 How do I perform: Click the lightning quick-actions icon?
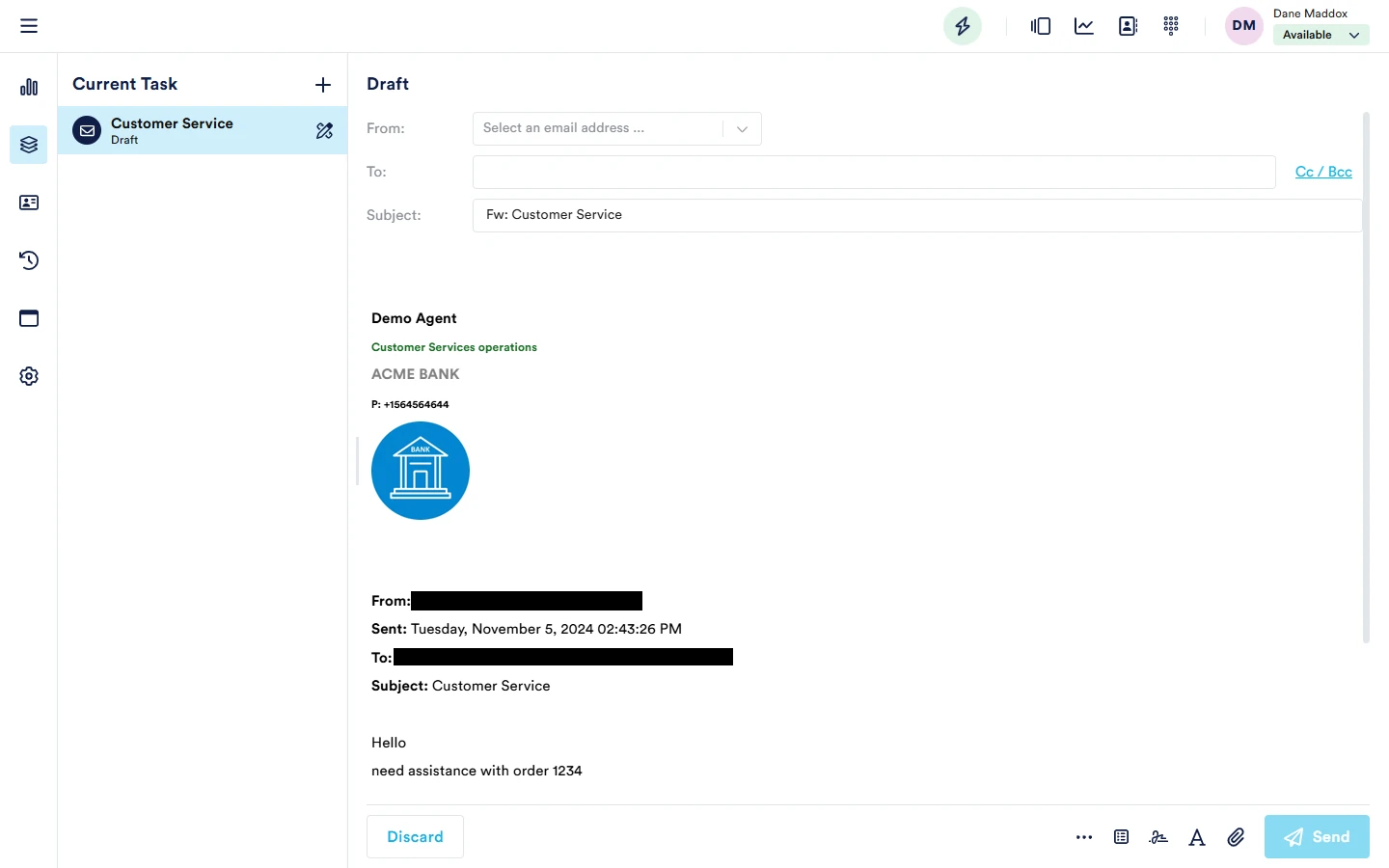pyautogui.click(x=962, y=26)
